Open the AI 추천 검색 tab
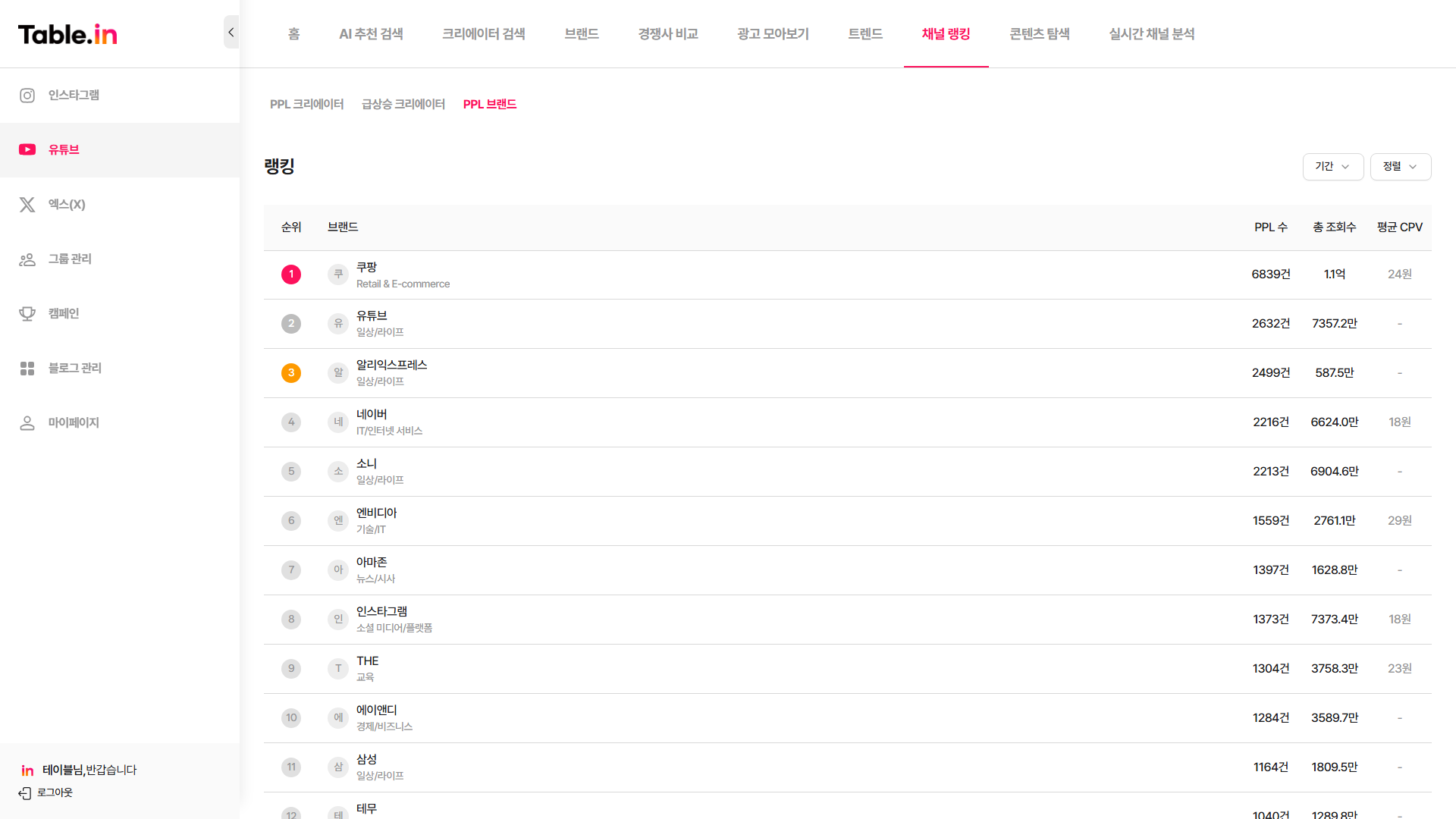This screenshot has height=819, width=1456. pos(372,34)
